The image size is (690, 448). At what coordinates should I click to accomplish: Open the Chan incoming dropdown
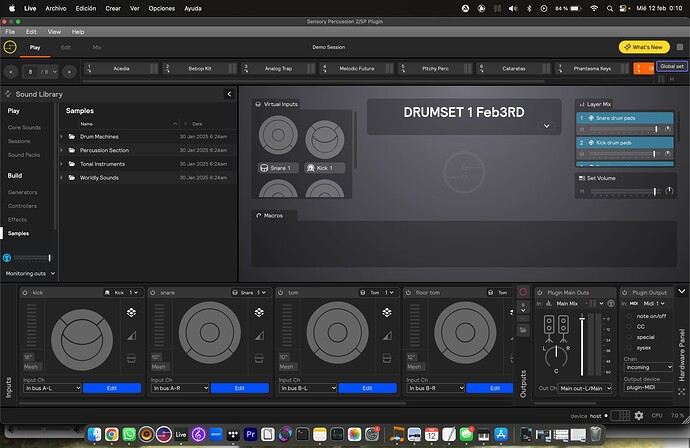(648, 367)
